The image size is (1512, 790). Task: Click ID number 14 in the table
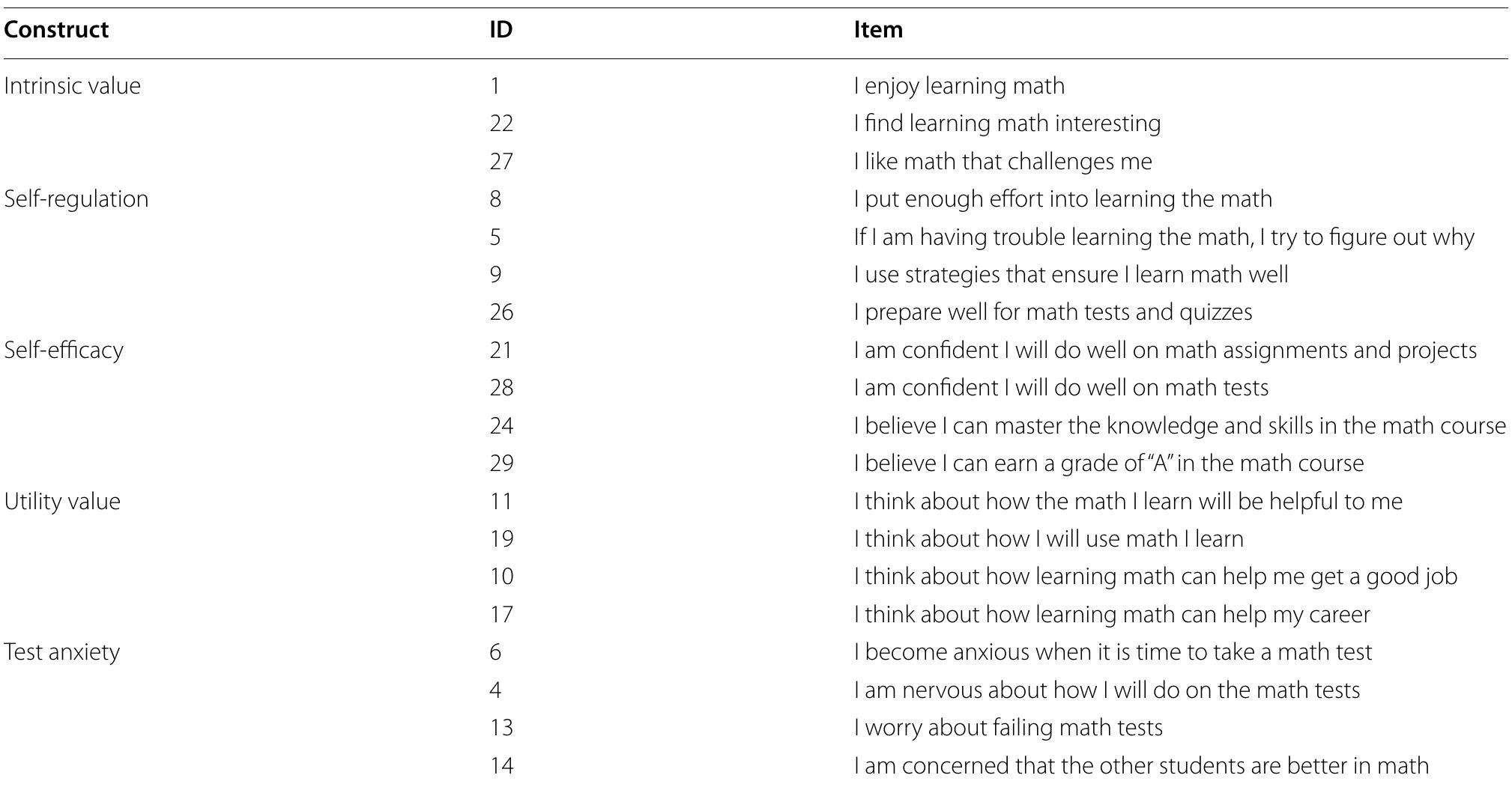click(x=501, y=766)
